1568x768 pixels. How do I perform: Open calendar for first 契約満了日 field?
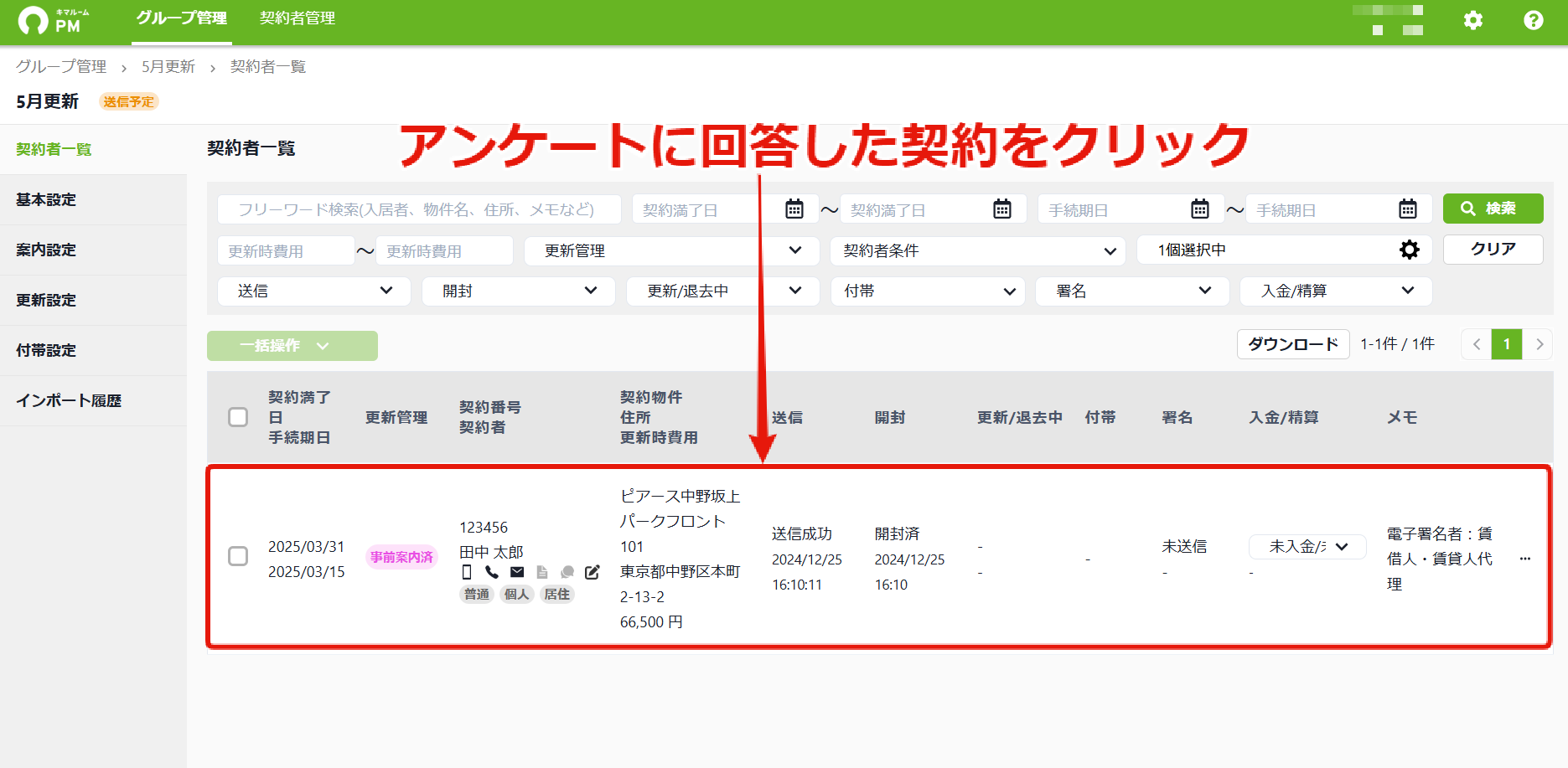[x=794, y=209]
